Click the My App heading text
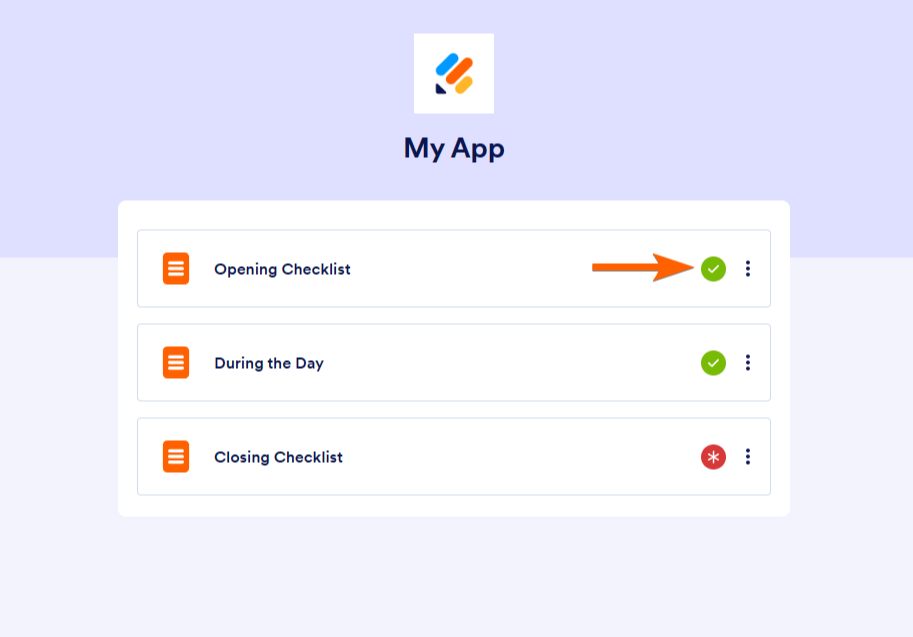This screenshot has width=913, height=637. [x=454, y=148]
